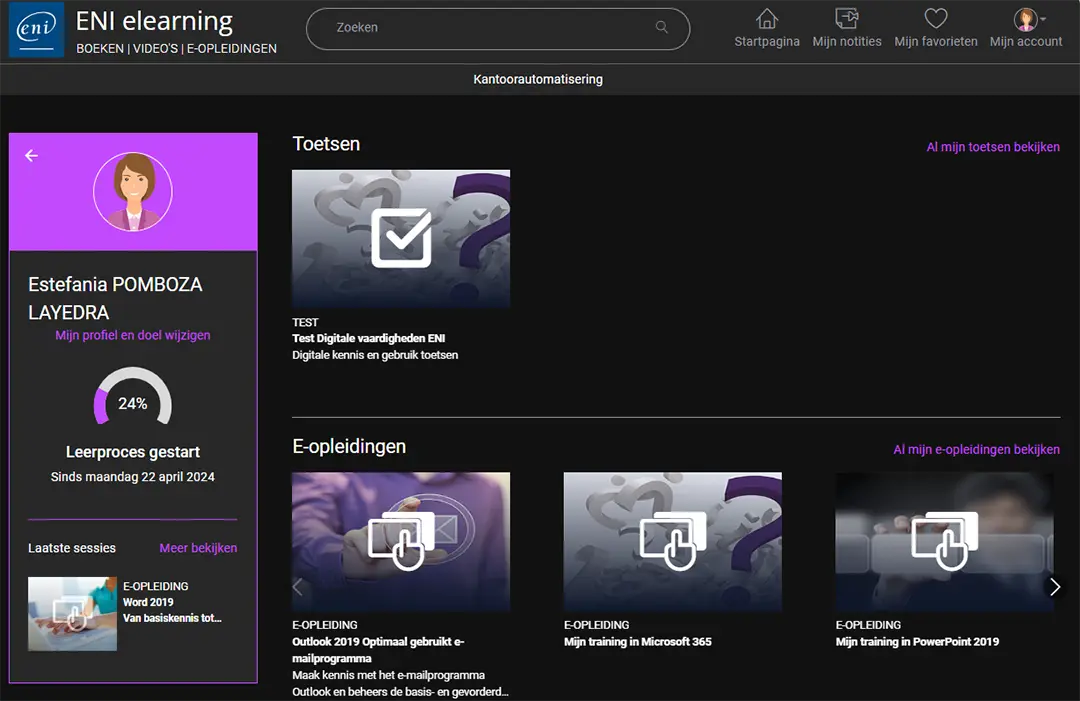Click the search magnifier icon
The width and height of the screenshot is (1080, 701).
click(662, 28)
